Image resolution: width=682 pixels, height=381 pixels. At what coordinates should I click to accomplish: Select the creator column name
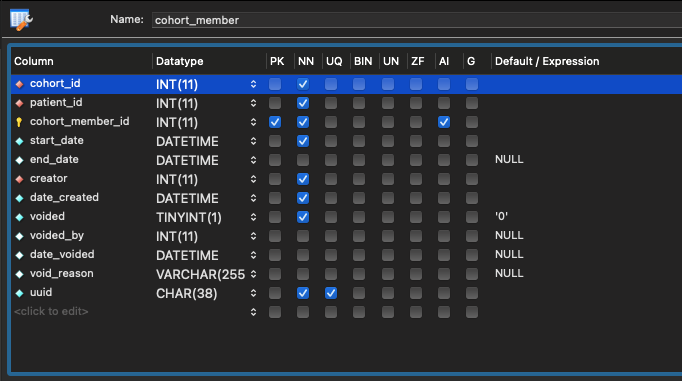(x=49, y=178)
